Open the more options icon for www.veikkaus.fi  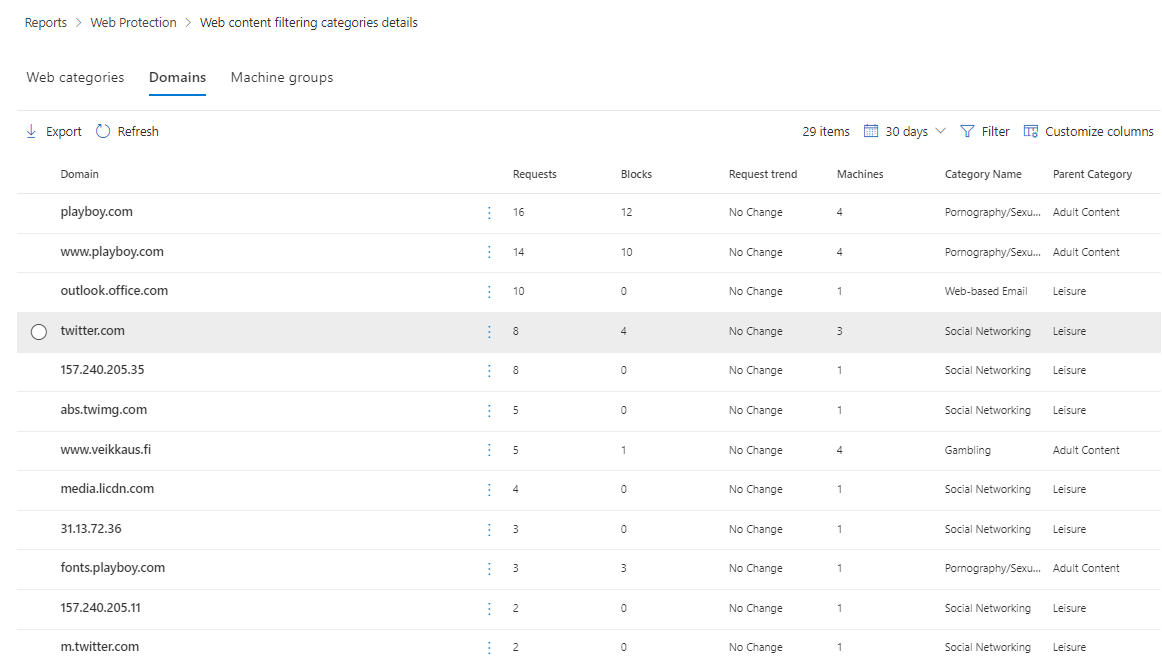pyautogui.click(x=489, y=449)
